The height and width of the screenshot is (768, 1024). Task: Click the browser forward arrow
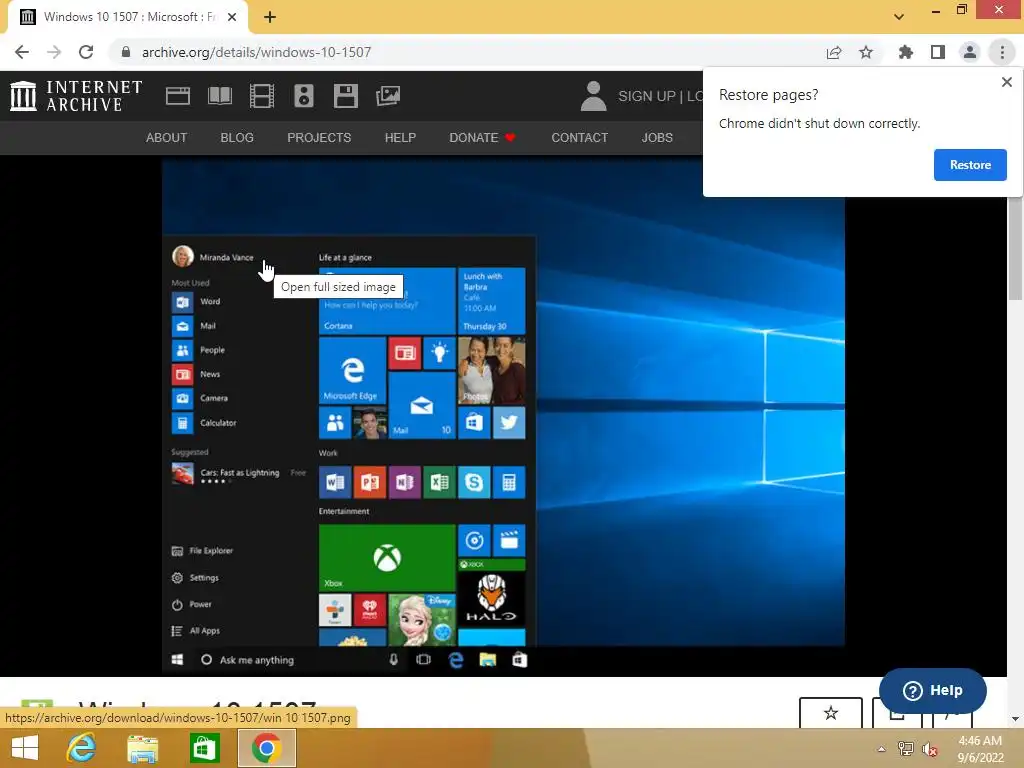pos(54,52)
